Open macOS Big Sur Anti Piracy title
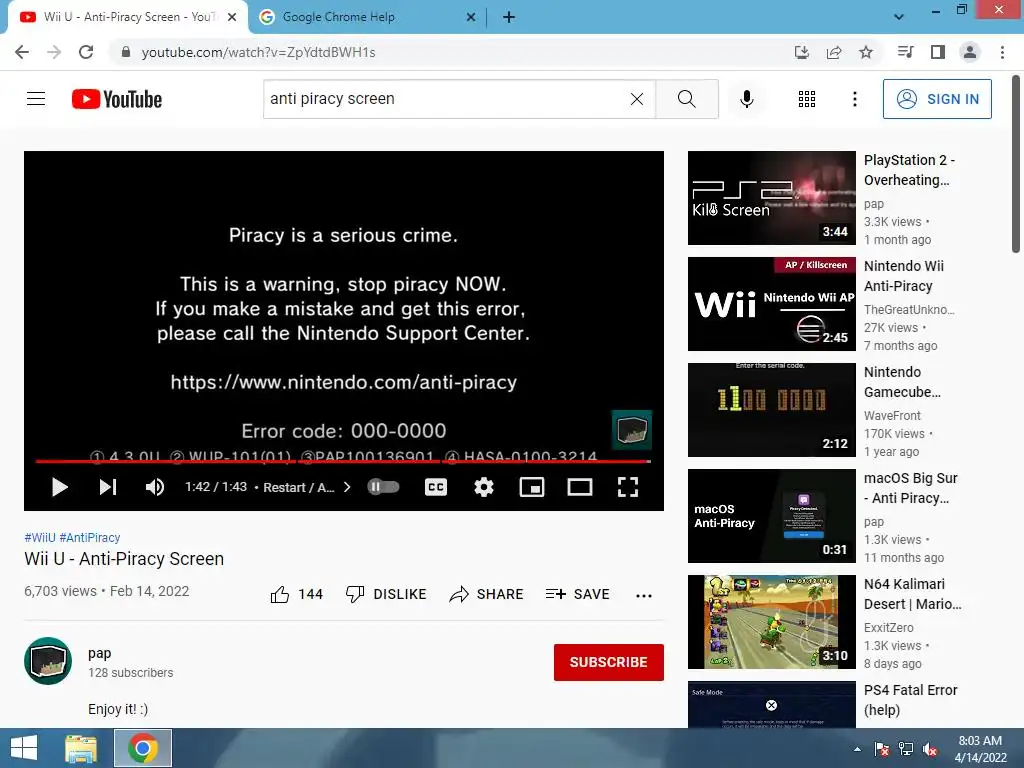 pyautogui.click(x=910, y=488)
